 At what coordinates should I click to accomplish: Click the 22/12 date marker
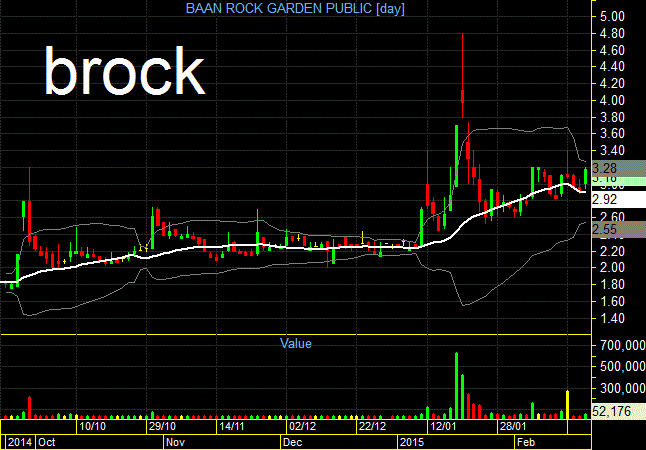click(x=372, y=426)
